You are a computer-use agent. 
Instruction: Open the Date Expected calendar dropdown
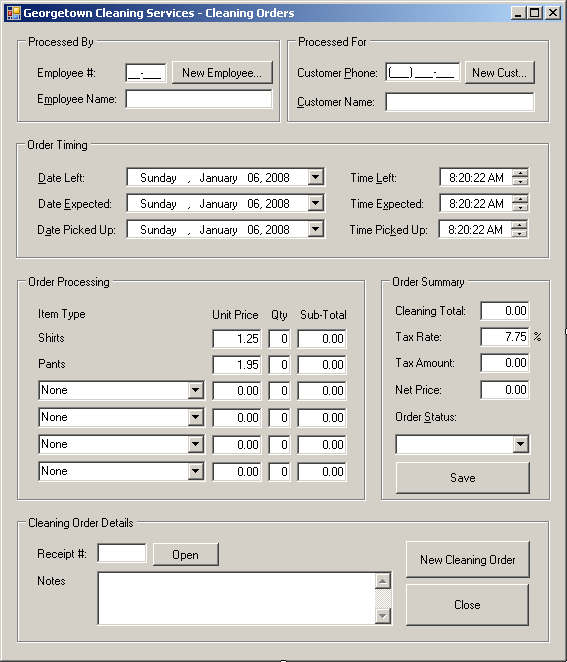(316, 203)
